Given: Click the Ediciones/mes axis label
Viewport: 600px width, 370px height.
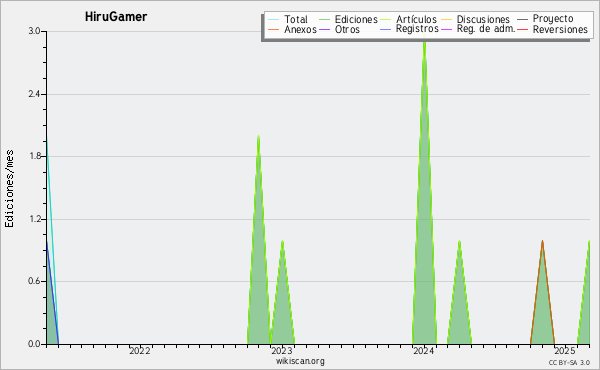Looking at the screenshot, I should click(9, 189).
